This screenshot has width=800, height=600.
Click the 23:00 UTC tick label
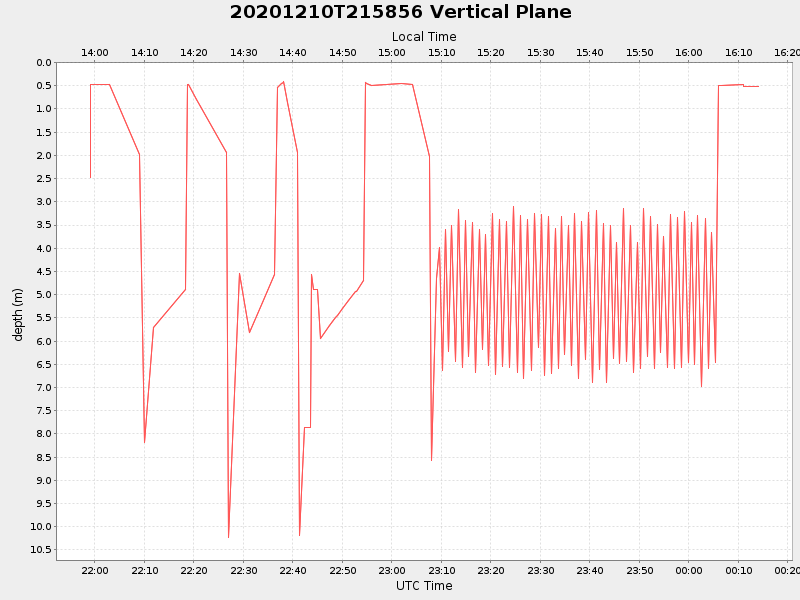coord(392,570)
